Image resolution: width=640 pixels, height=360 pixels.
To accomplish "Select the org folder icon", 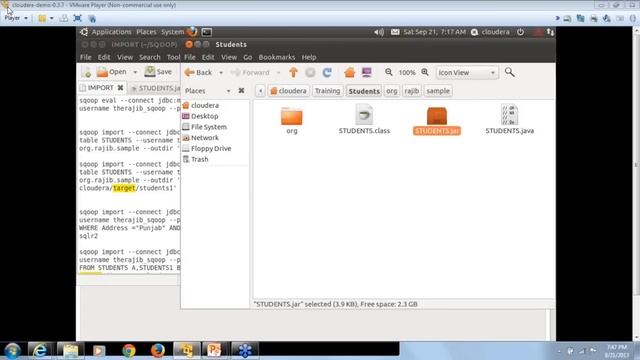I will [x=291, y=116].
